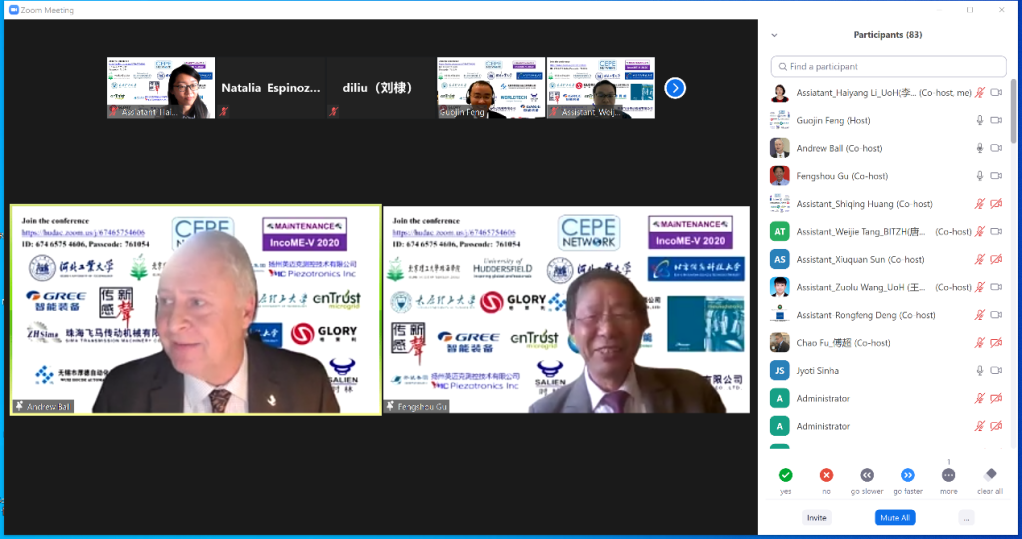Click the camera icon beside Guojin Feng

996,120
